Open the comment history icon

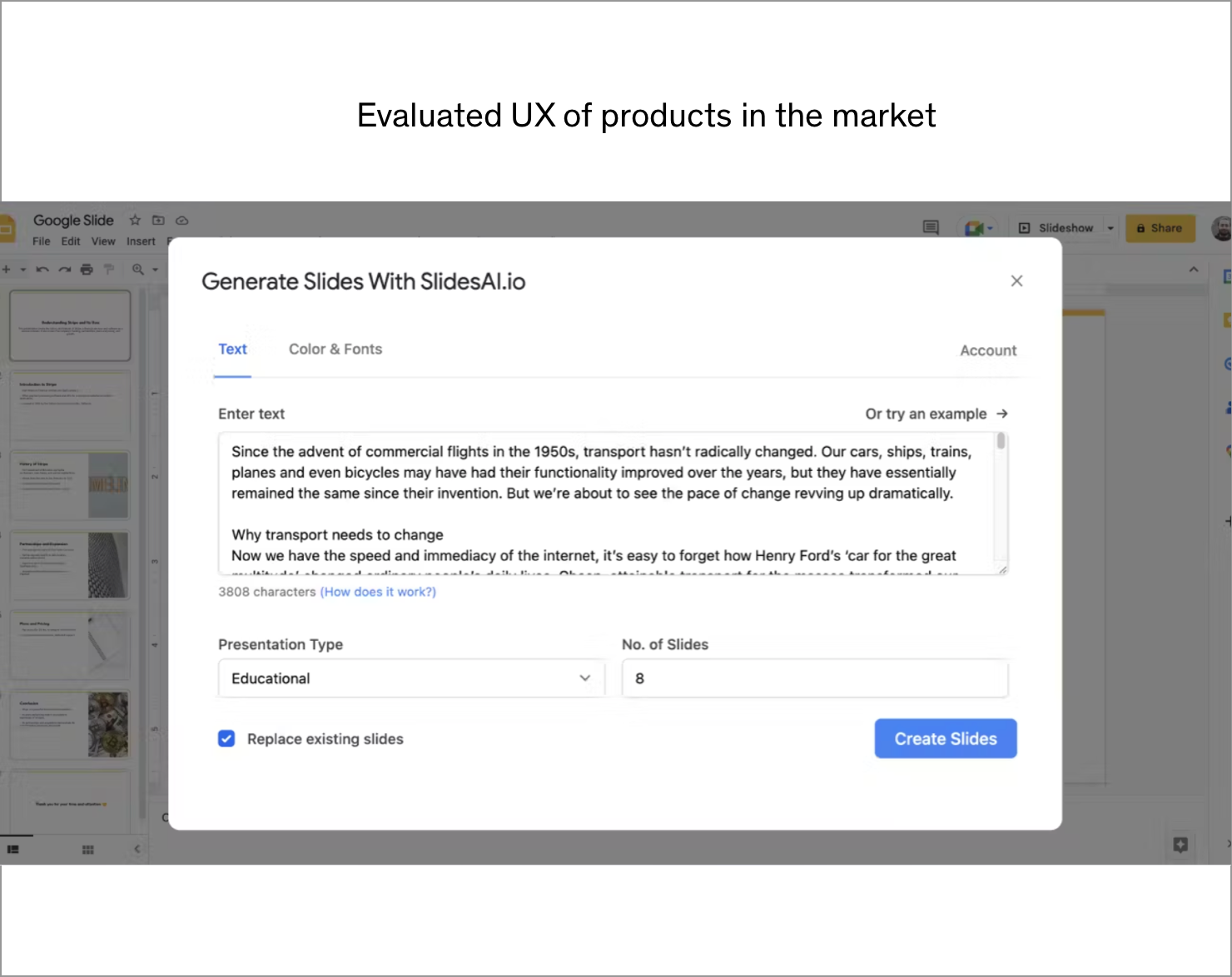pos(931,227)
